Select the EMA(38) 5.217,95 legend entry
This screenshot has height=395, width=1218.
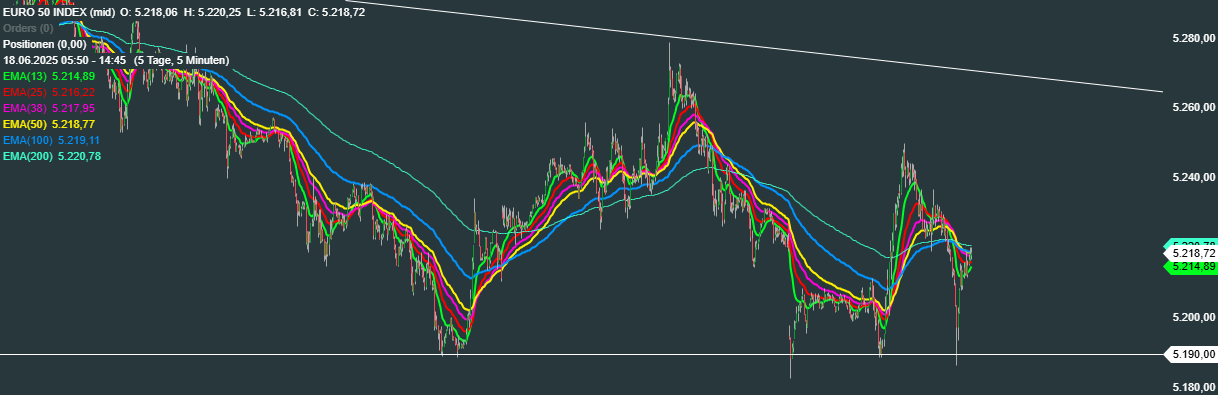coord(49,108)
